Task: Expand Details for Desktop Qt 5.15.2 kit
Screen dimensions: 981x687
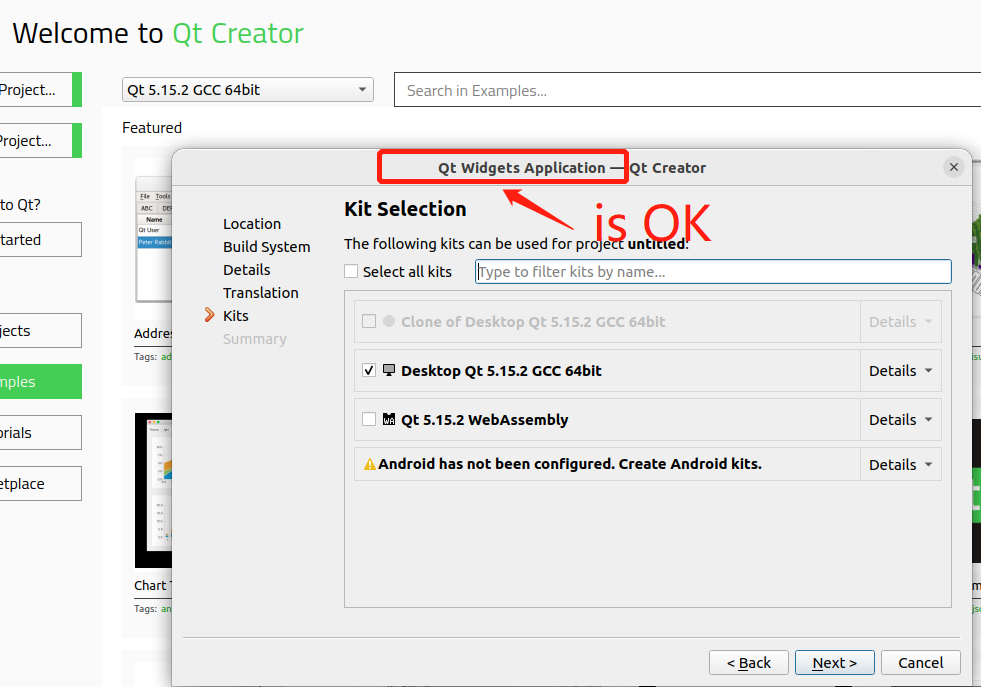Action: tap(900, 370)
